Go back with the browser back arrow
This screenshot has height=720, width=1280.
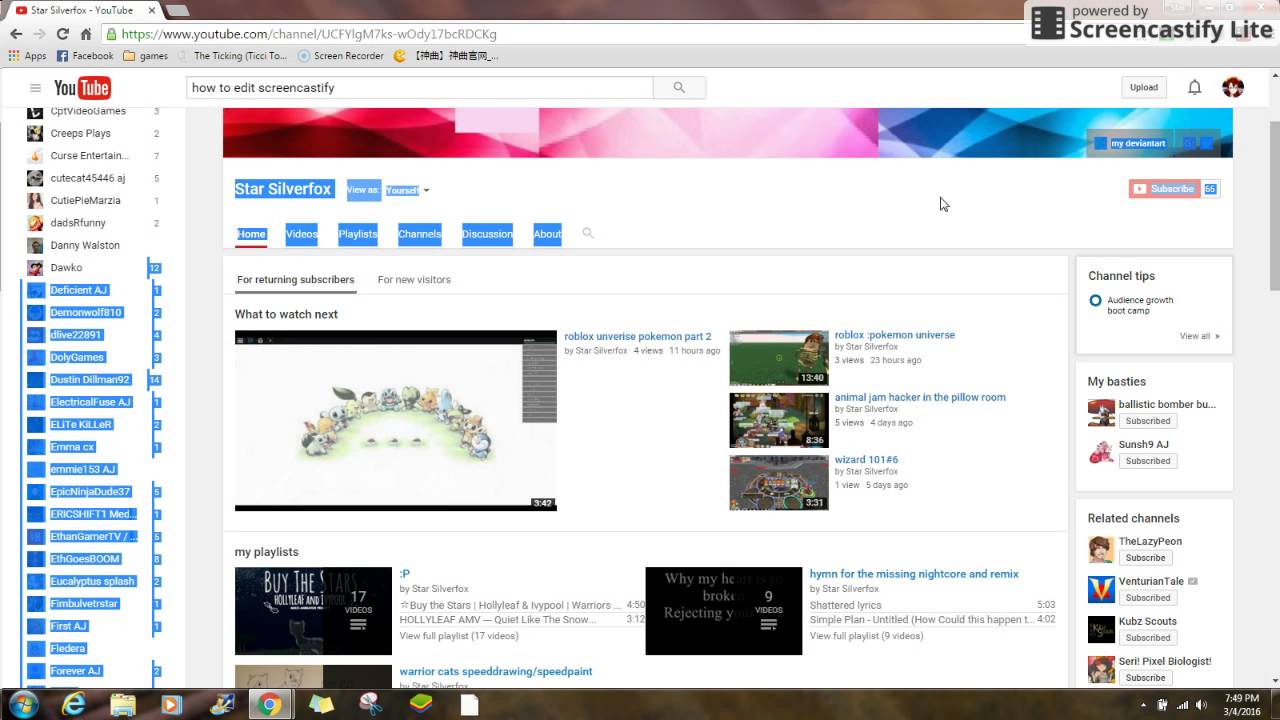coord(16,33)
